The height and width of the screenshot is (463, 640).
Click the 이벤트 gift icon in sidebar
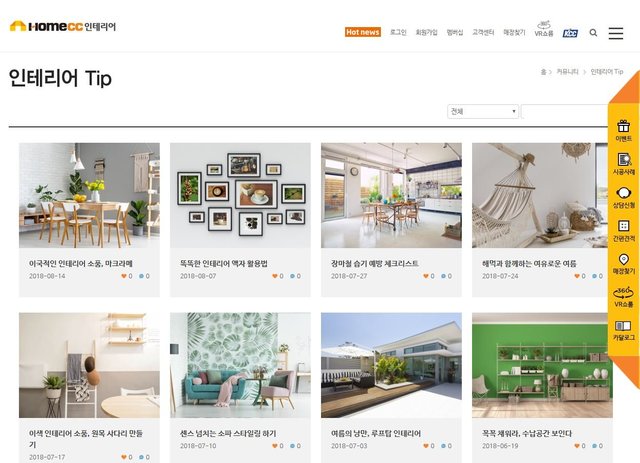[623, 125]
